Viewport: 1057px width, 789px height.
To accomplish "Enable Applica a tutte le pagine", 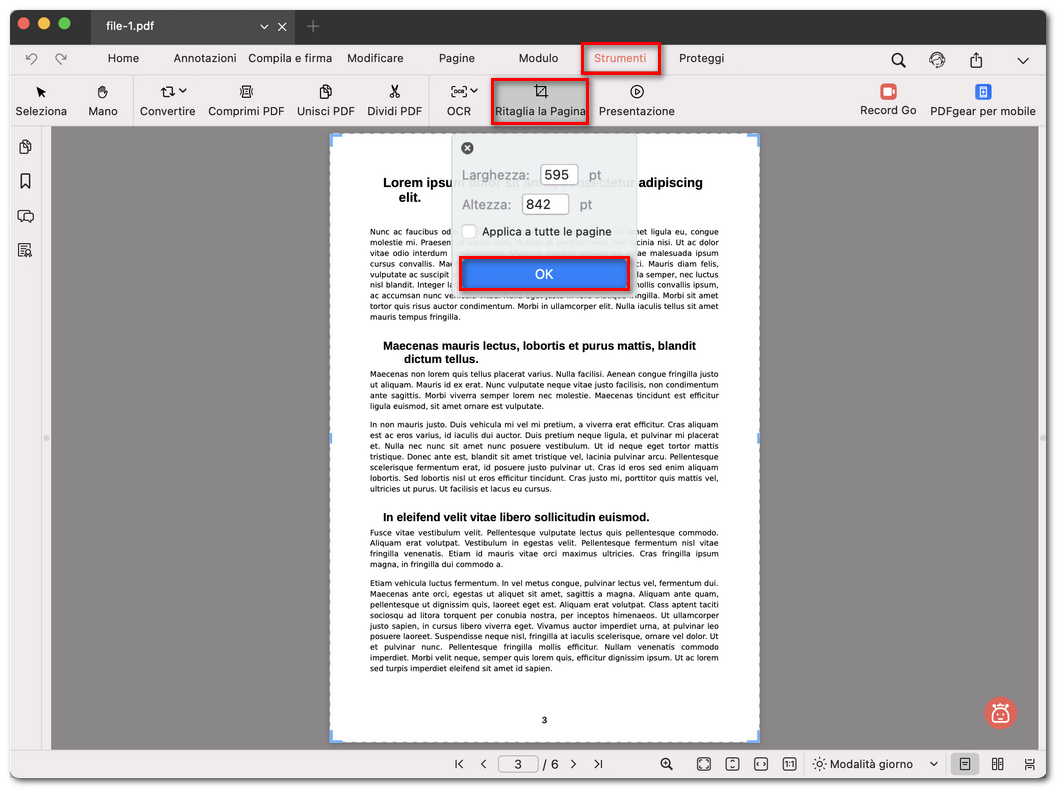I will click(x=468, y=231).
